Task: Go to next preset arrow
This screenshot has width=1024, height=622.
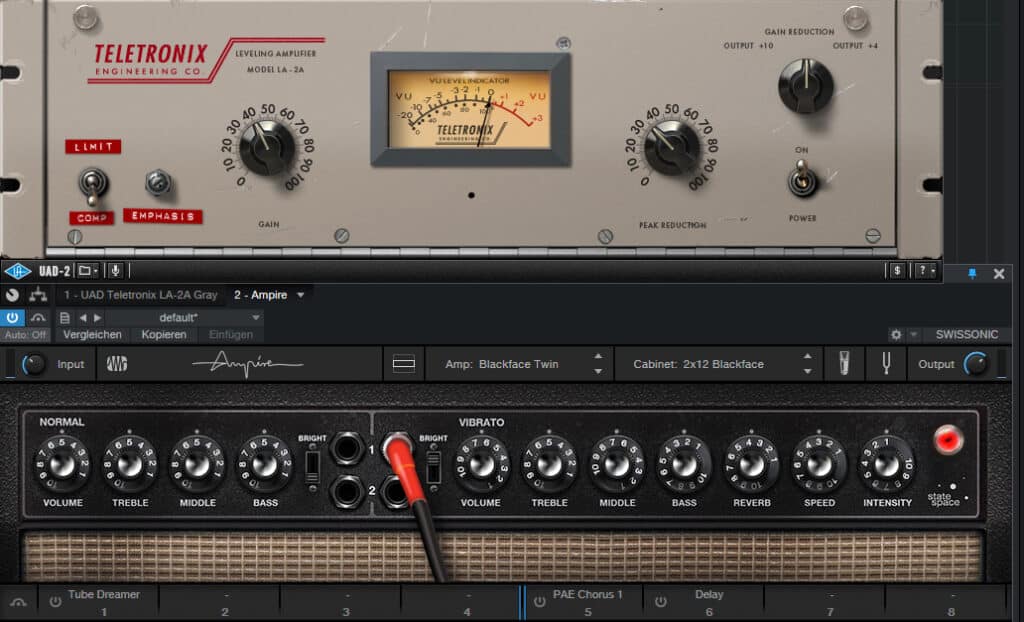Action: click(97, 318)
